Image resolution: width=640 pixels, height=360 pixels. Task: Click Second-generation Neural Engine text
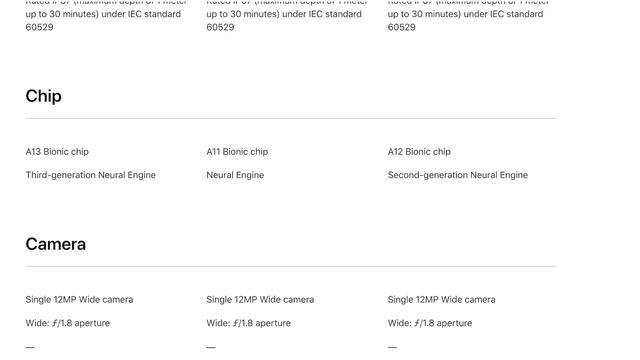[458, 175]
